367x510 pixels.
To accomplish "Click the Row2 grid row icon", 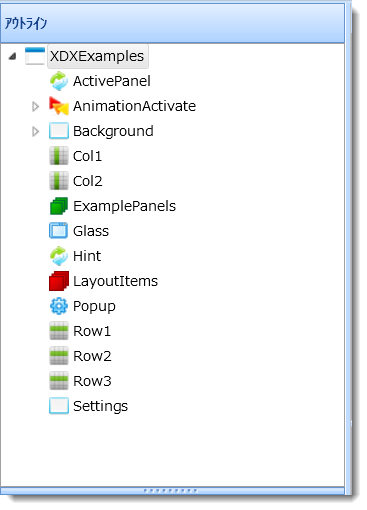I will tap(59, 356).
